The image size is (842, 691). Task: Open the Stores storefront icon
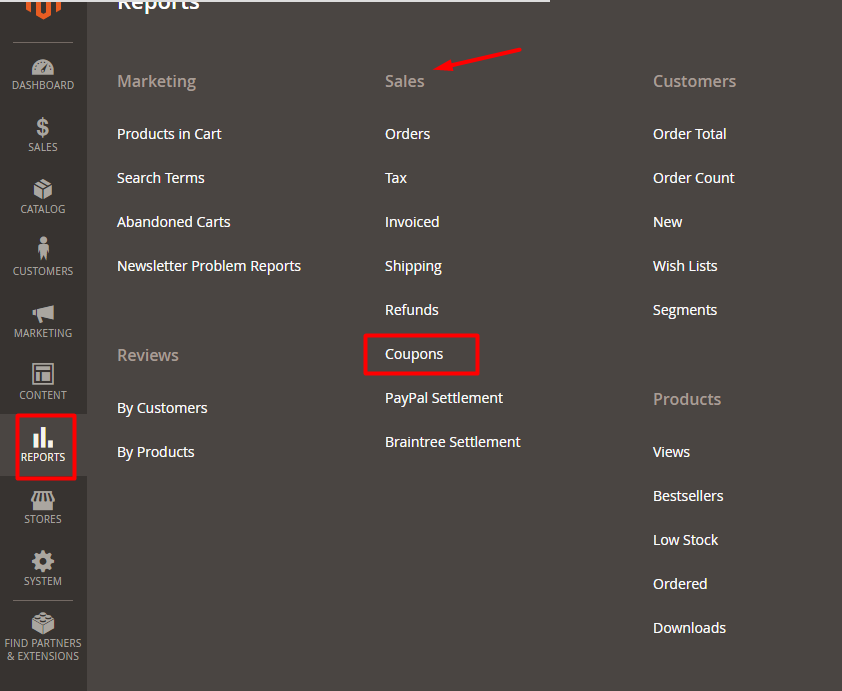point(43,499)
